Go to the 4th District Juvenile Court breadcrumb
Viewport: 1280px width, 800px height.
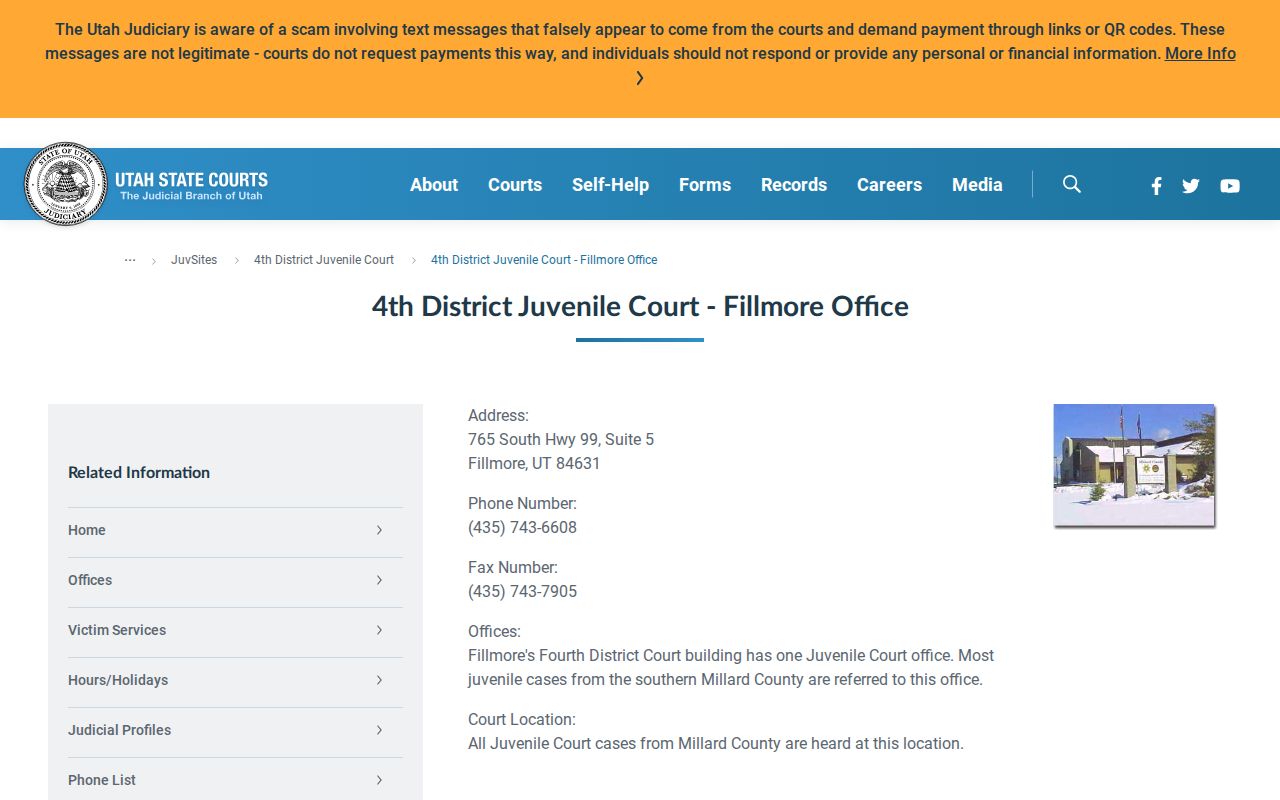coord(324,260)
